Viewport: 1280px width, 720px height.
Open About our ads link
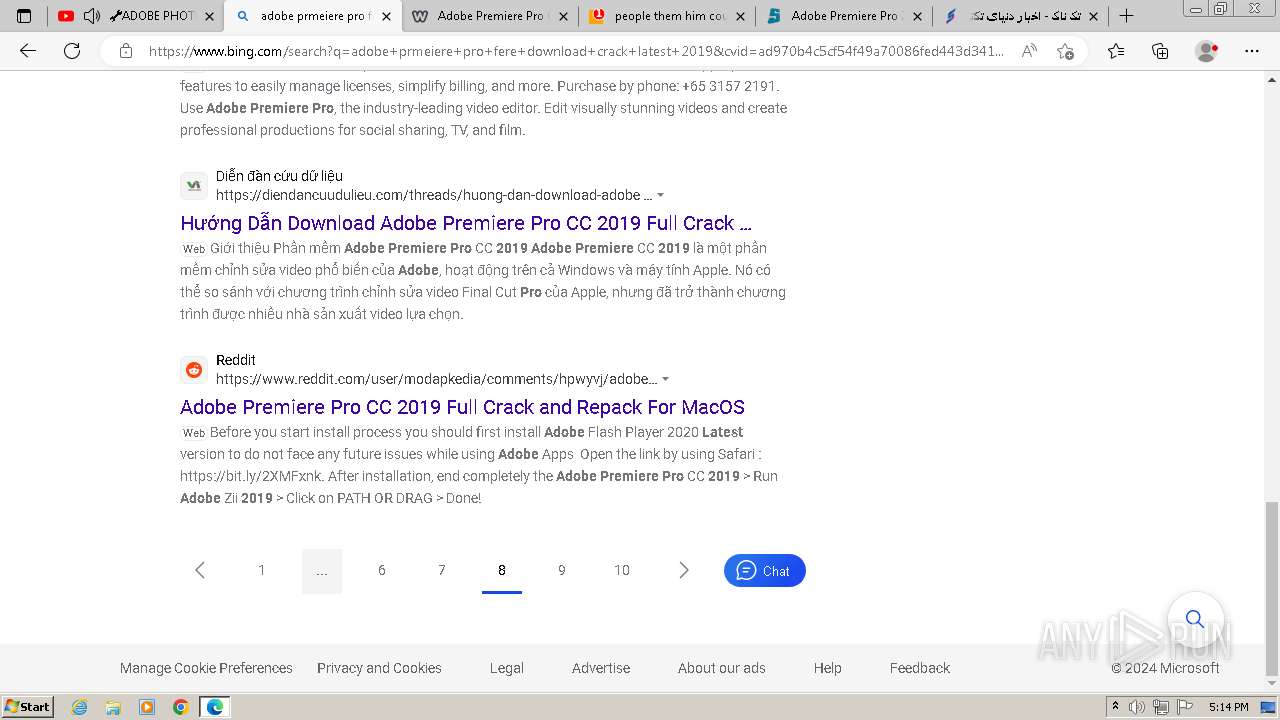click(722, 668)
